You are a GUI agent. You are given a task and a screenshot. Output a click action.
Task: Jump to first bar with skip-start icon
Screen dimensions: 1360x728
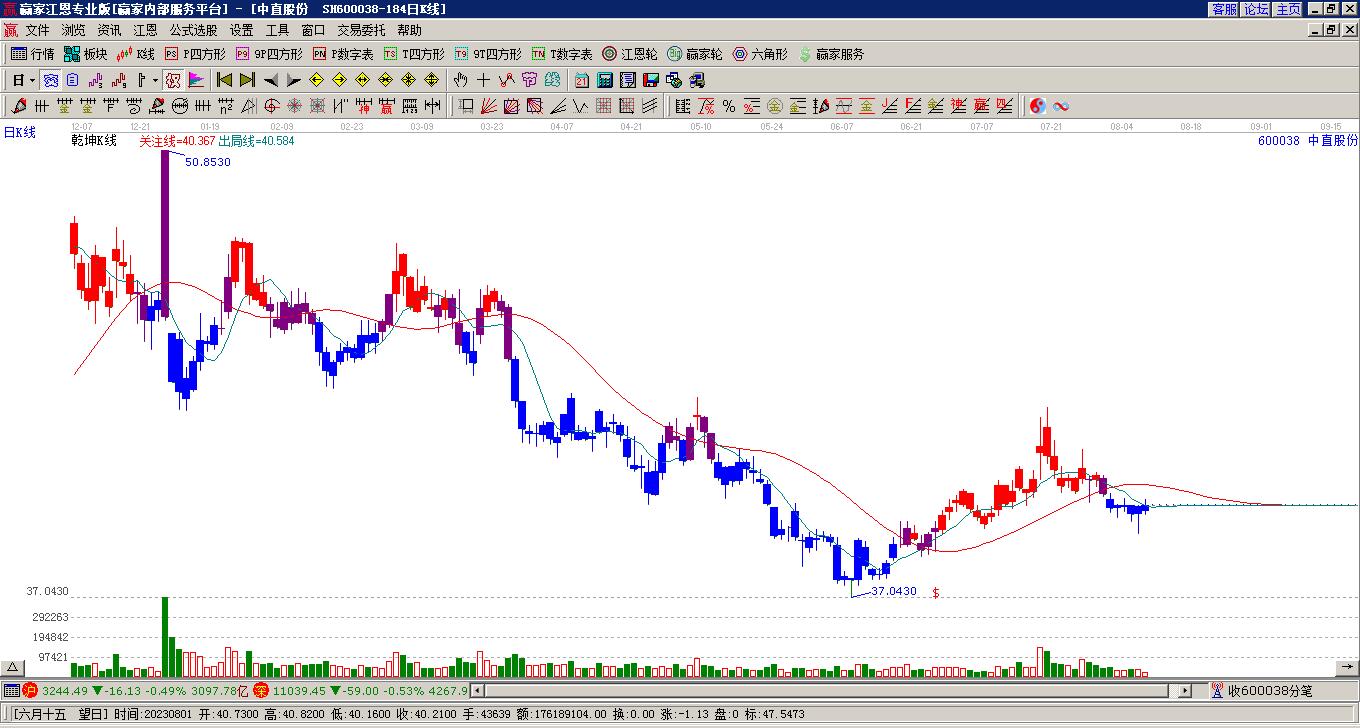coord(224,80)
